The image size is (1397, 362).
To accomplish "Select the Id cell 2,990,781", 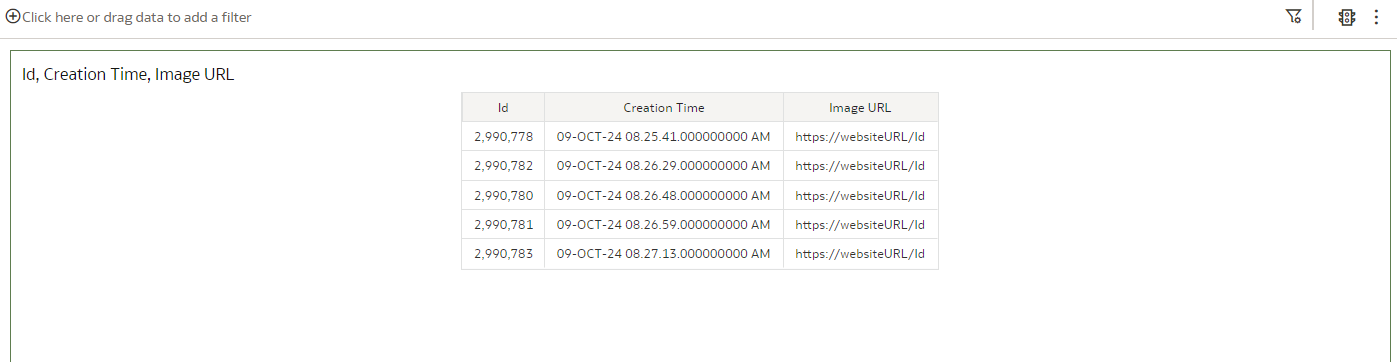I will click(503, 225).
